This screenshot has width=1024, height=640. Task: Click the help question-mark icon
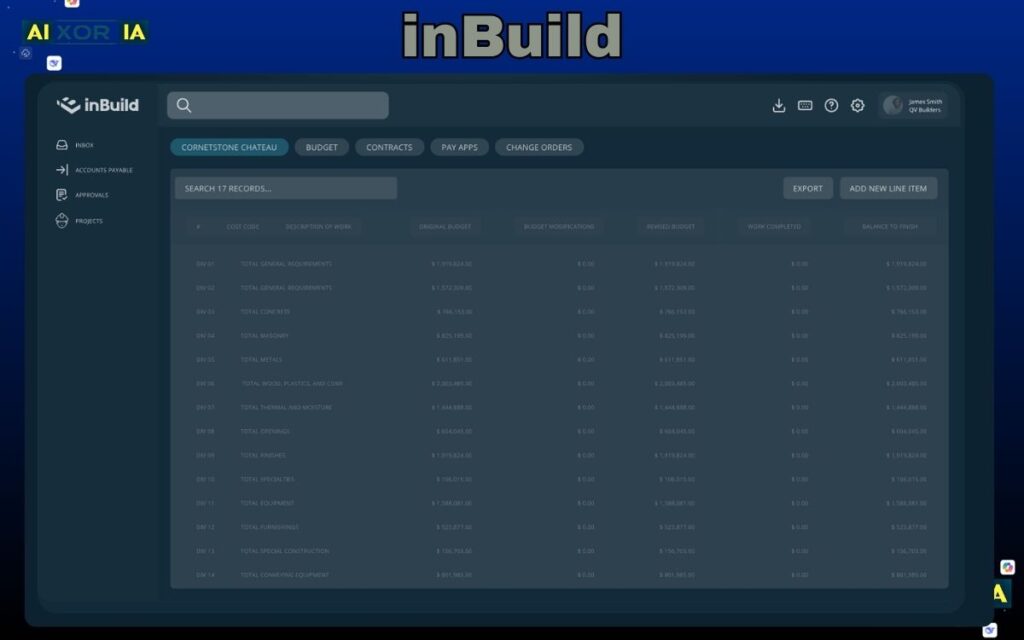pos(831,104)
